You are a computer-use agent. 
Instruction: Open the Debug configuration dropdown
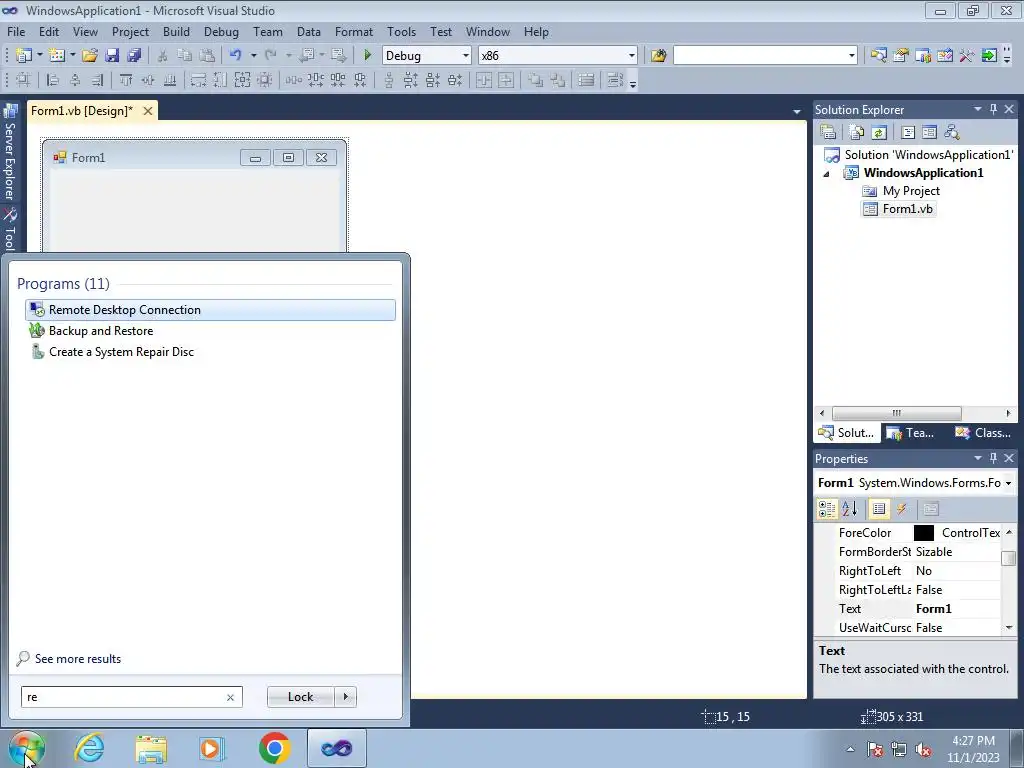pyautogui.click(x=466, y=56)
